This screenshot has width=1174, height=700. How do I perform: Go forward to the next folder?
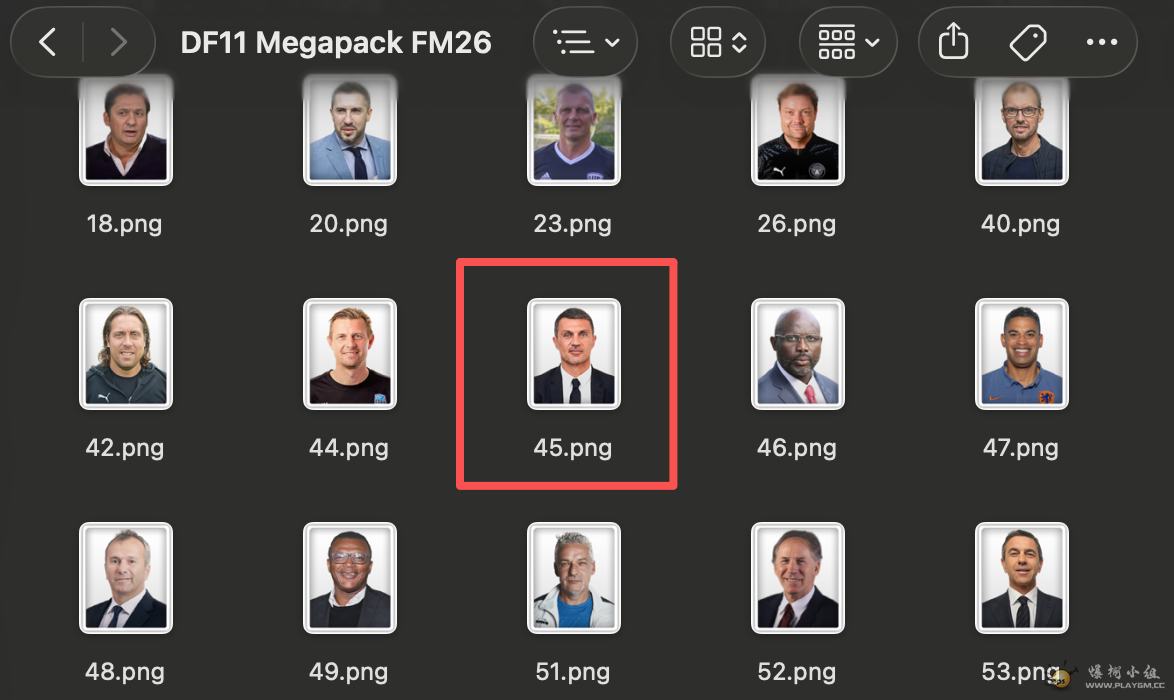118,42
